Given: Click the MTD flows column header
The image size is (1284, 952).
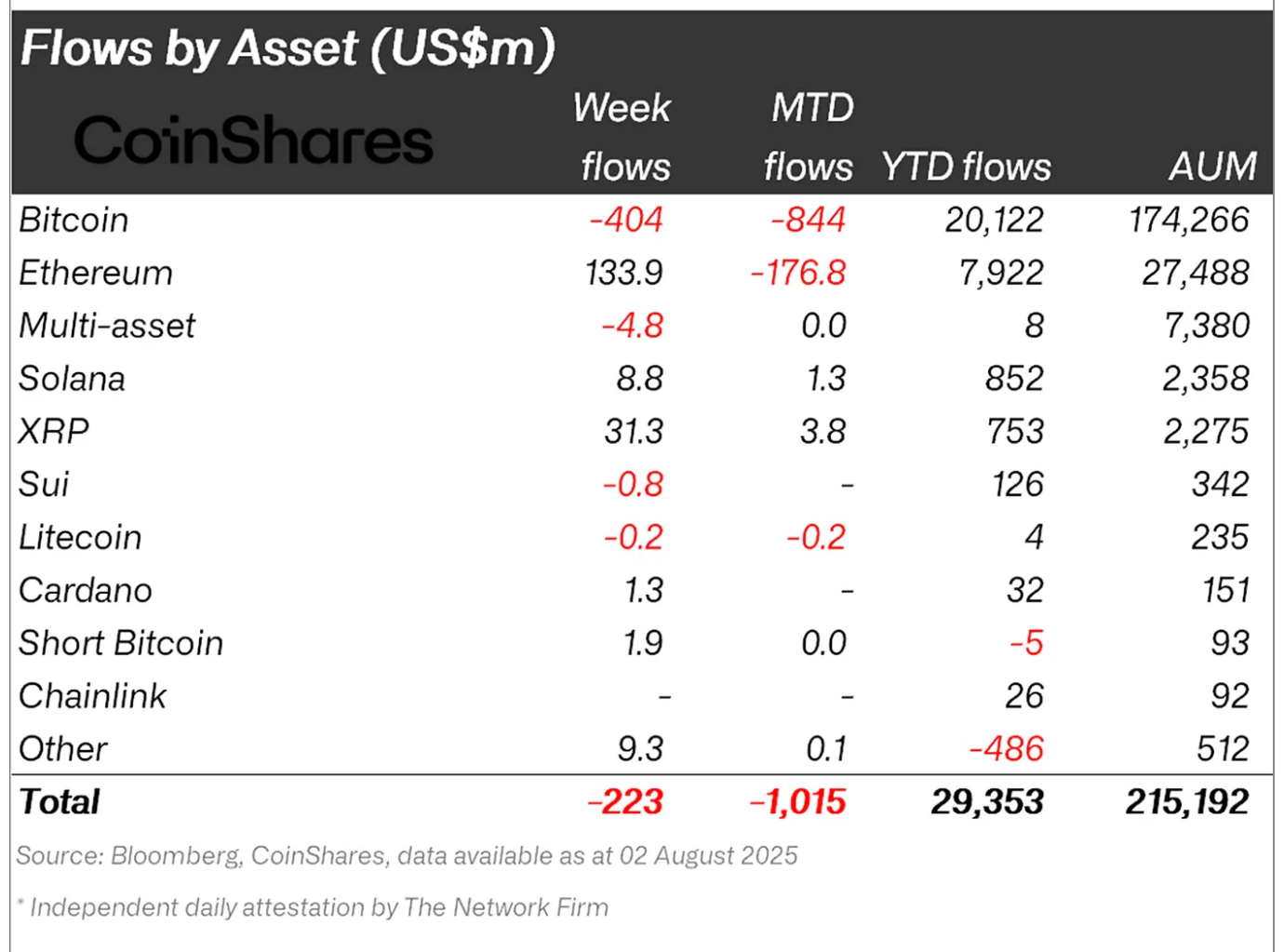Looking at the screenshot, I should pyautogui.click(x=809, y=137).
